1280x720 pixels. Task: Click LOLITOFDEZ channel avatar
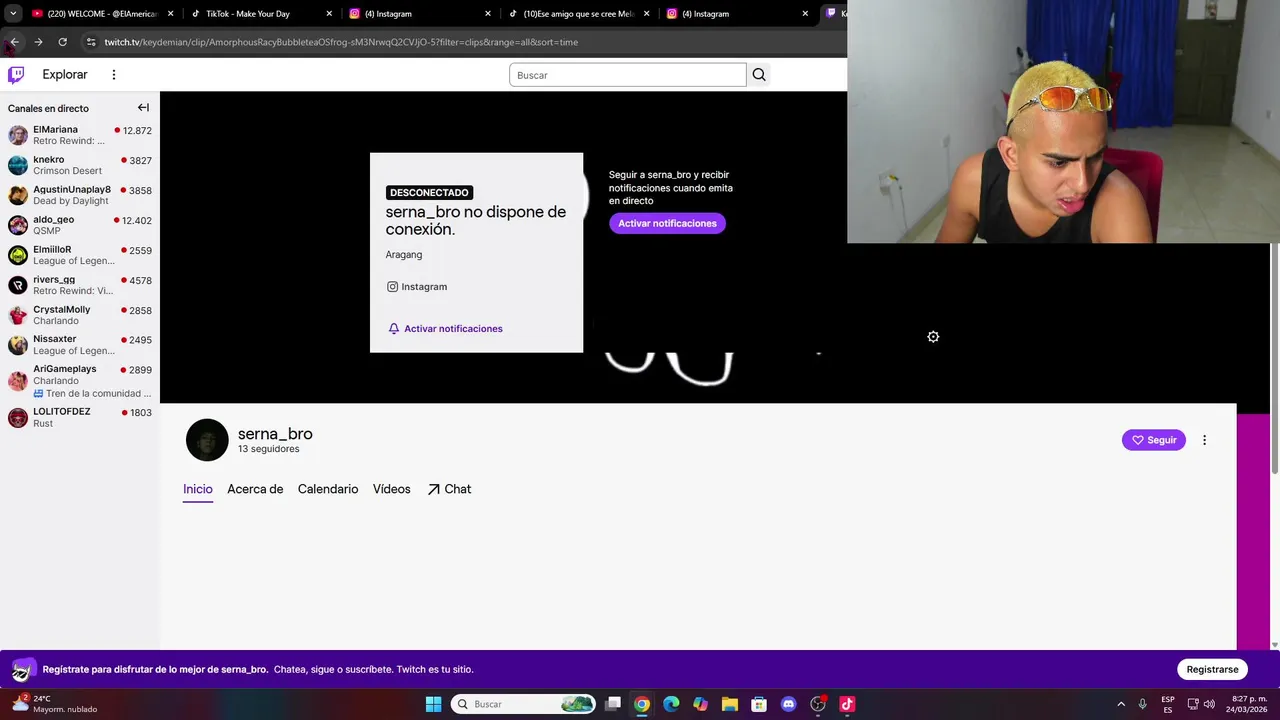(x=18, y=418)
